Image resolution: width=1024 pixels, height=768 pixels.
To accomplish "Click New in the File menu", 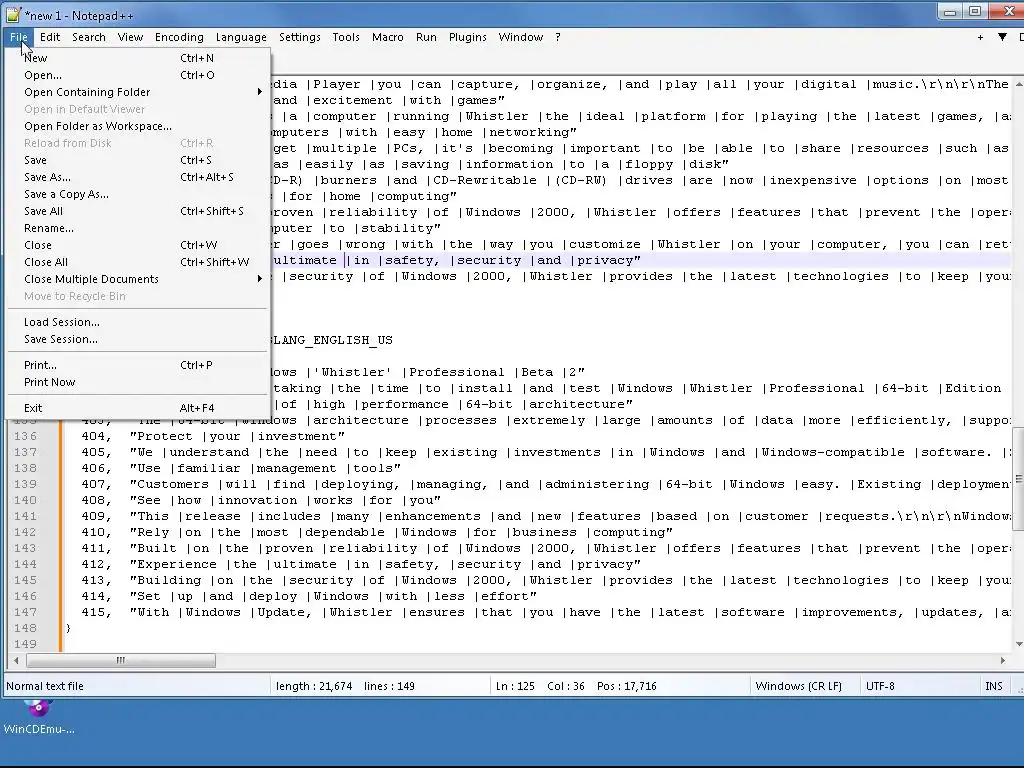I will click(x=138, y=58).
